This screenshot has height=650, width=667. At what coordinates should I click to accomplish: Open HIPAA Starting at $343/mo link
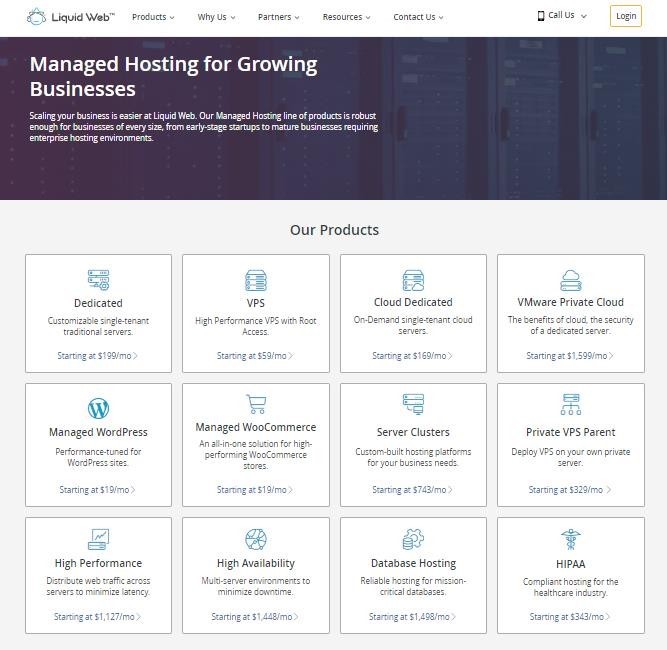[x=570, y=616]
